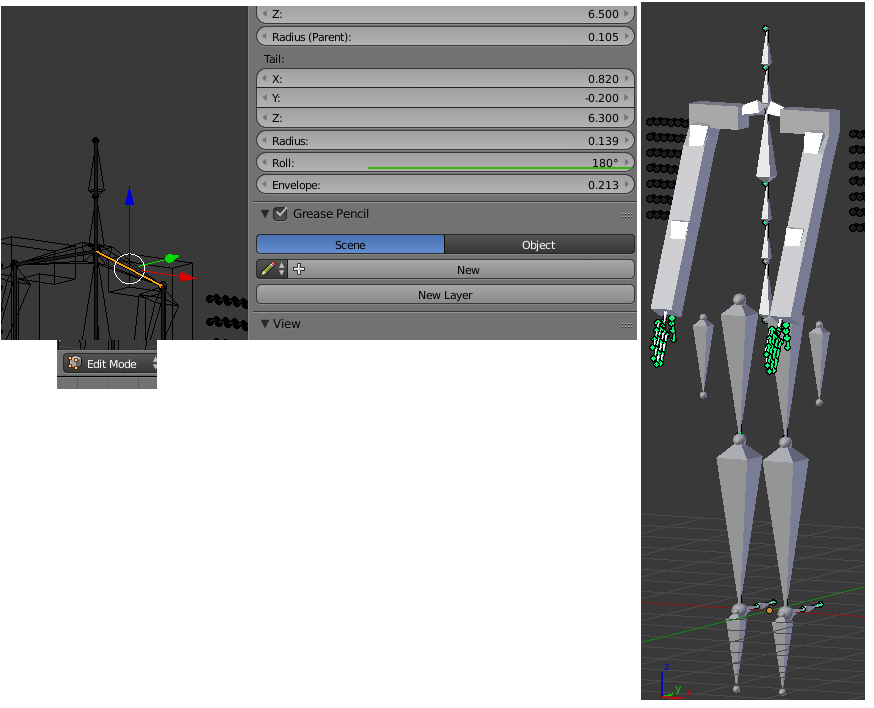Increase Roll with right arrow

627,163
